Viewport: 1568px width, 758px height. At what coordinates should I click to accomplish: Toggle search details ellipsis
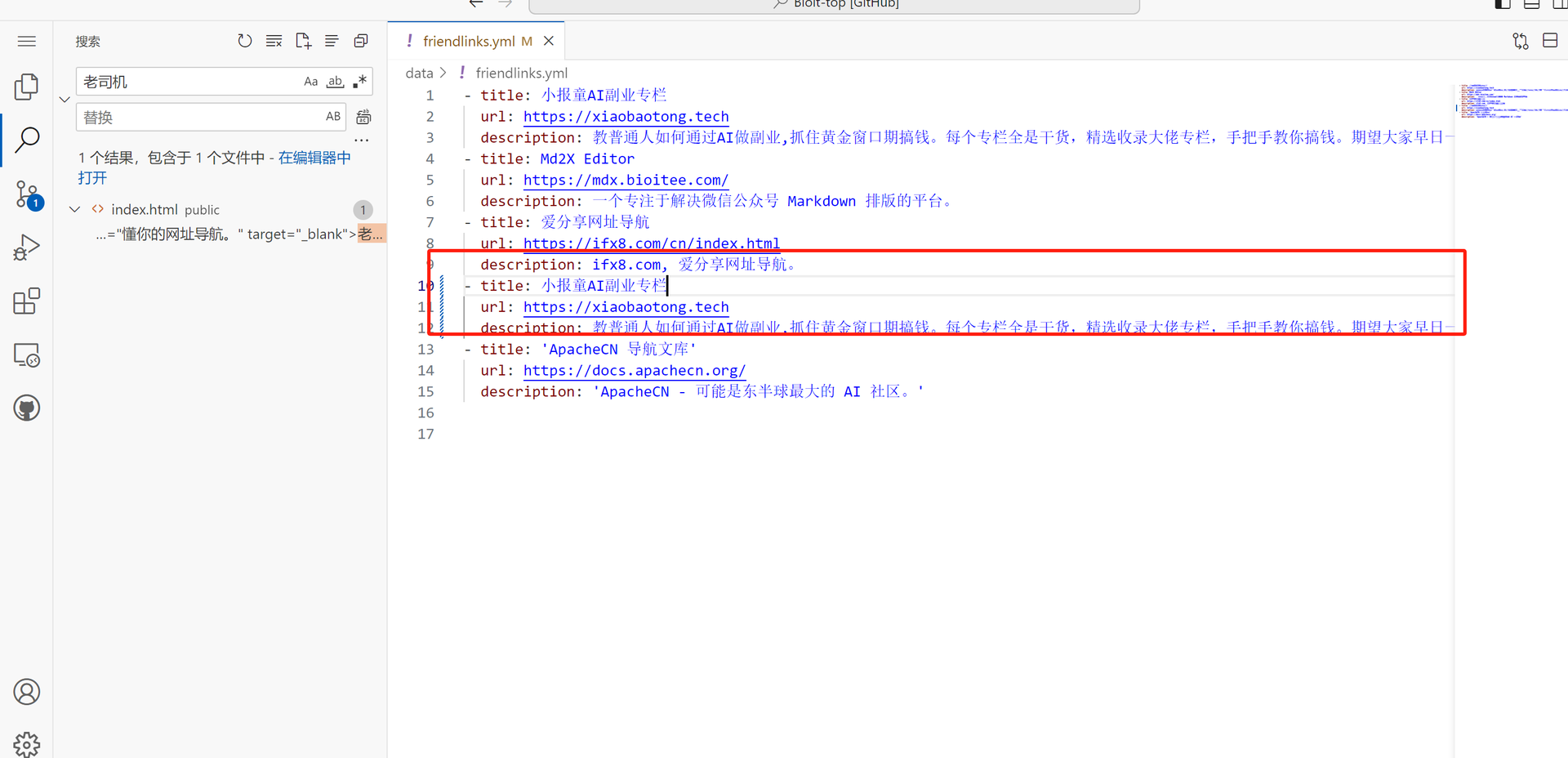pos(362,140)
